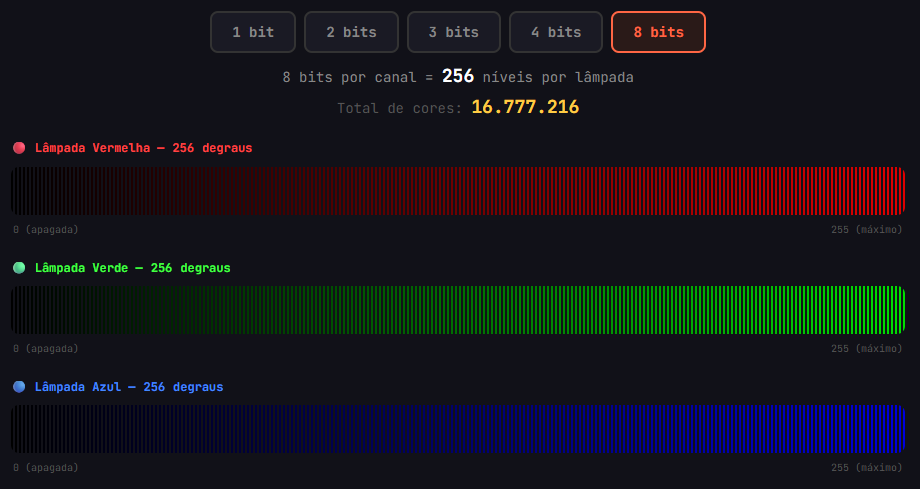
Task: Choose the 3 bits button
Action: (x=453, y=32)
